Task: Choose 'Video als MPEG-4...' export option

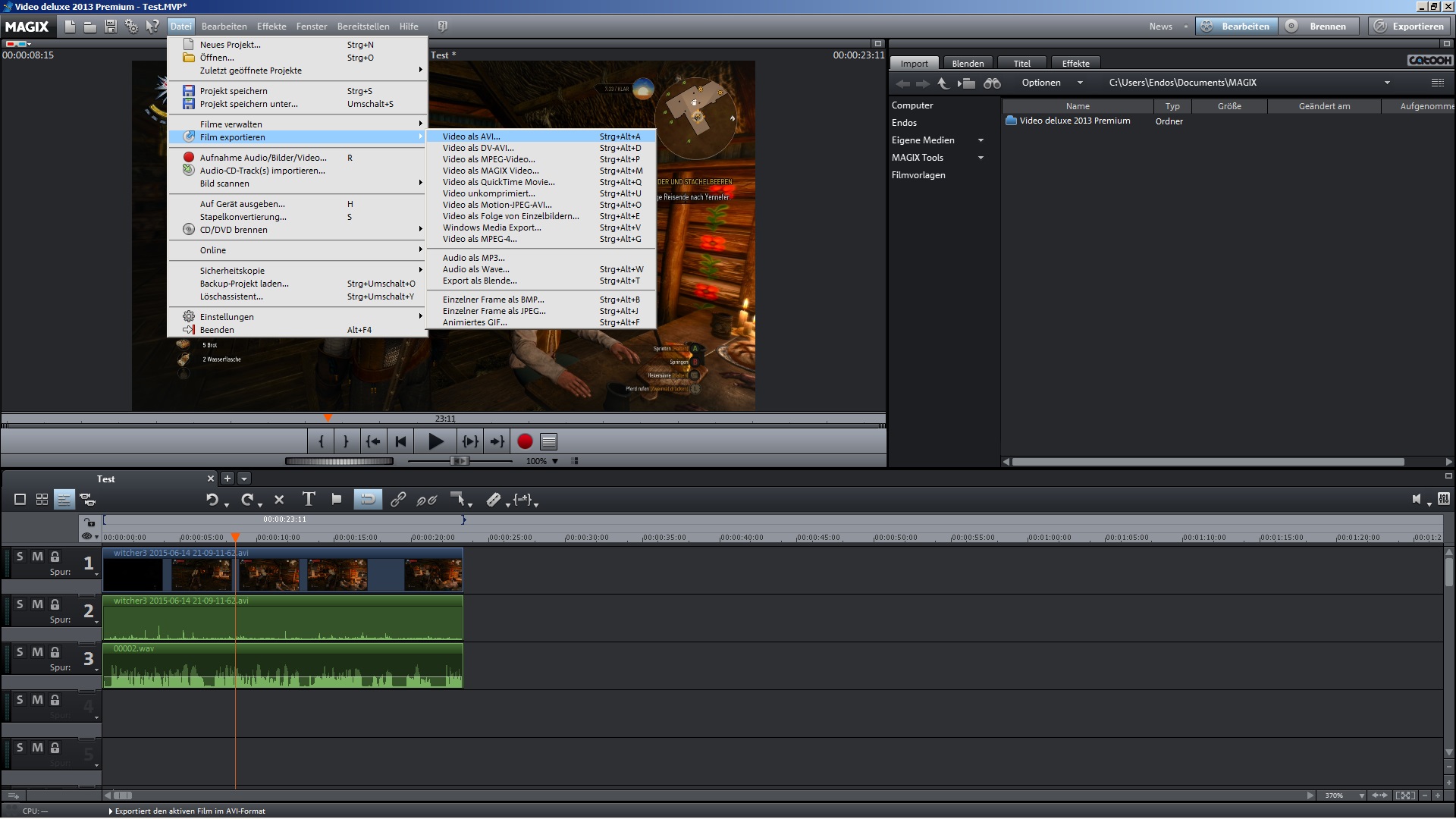Action: coord(541,239)
